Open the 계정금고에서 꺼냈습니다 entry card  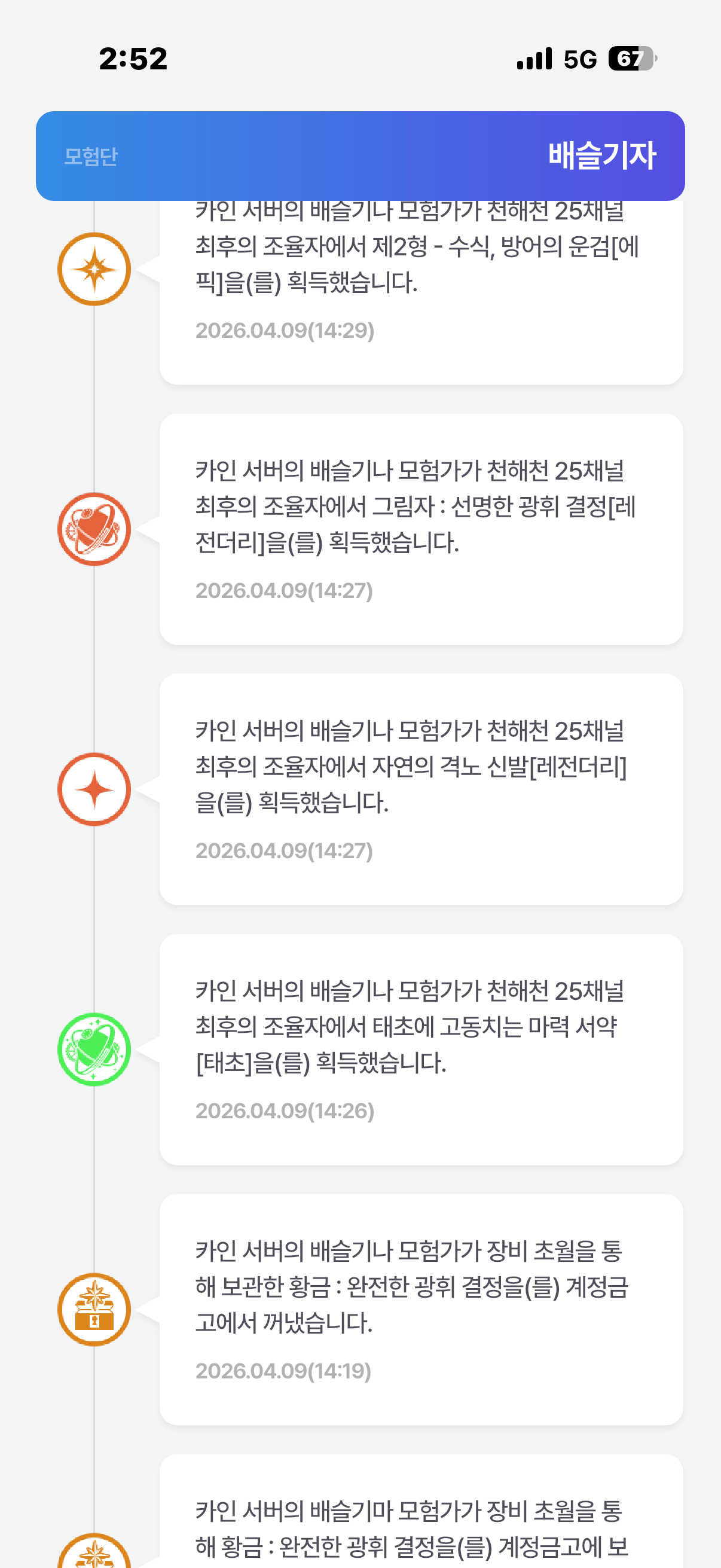[x=420, y=1308]
